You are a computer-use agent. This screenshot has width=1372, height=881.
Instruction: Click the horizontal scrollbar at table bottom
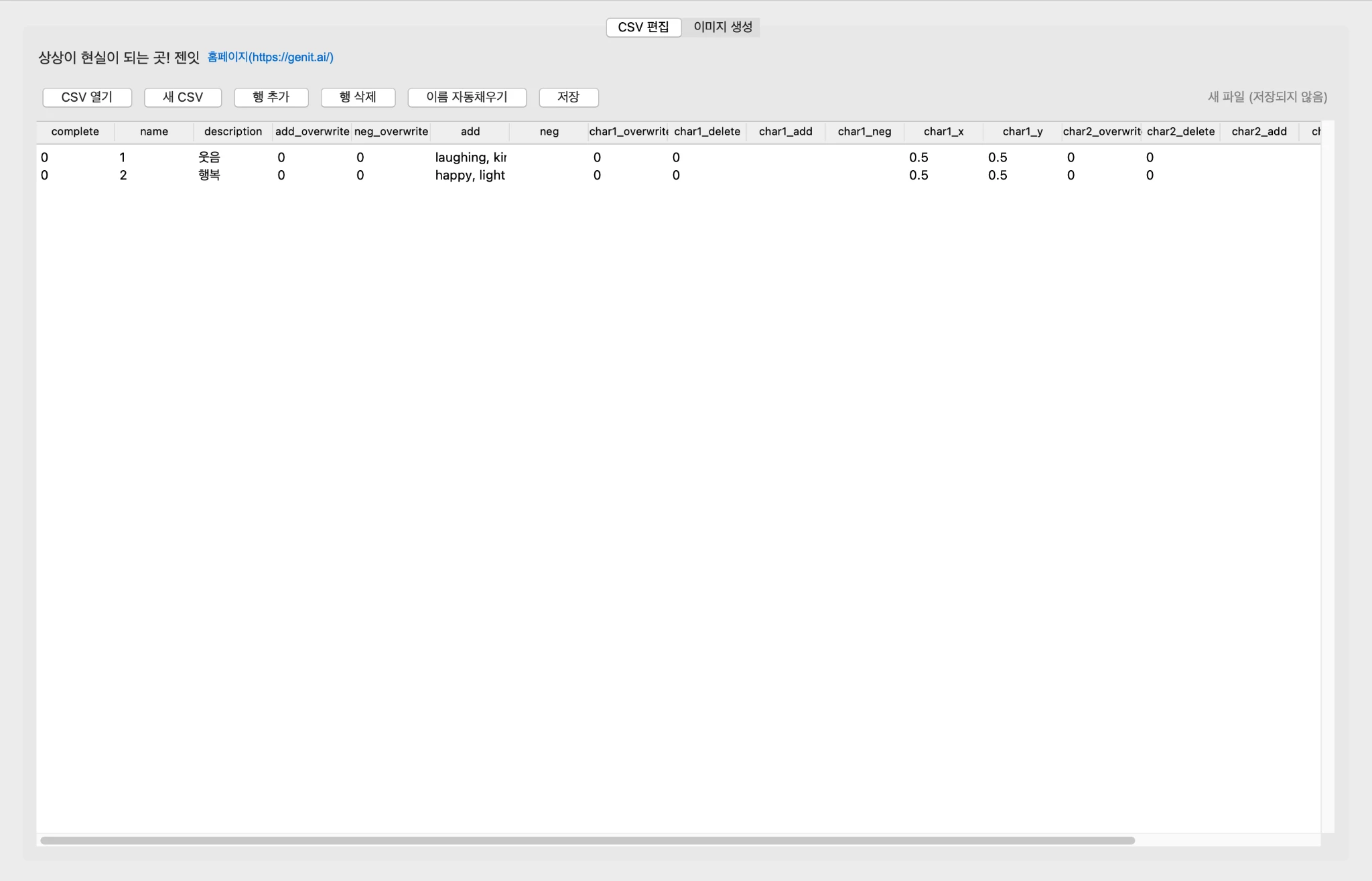(587, 840)
